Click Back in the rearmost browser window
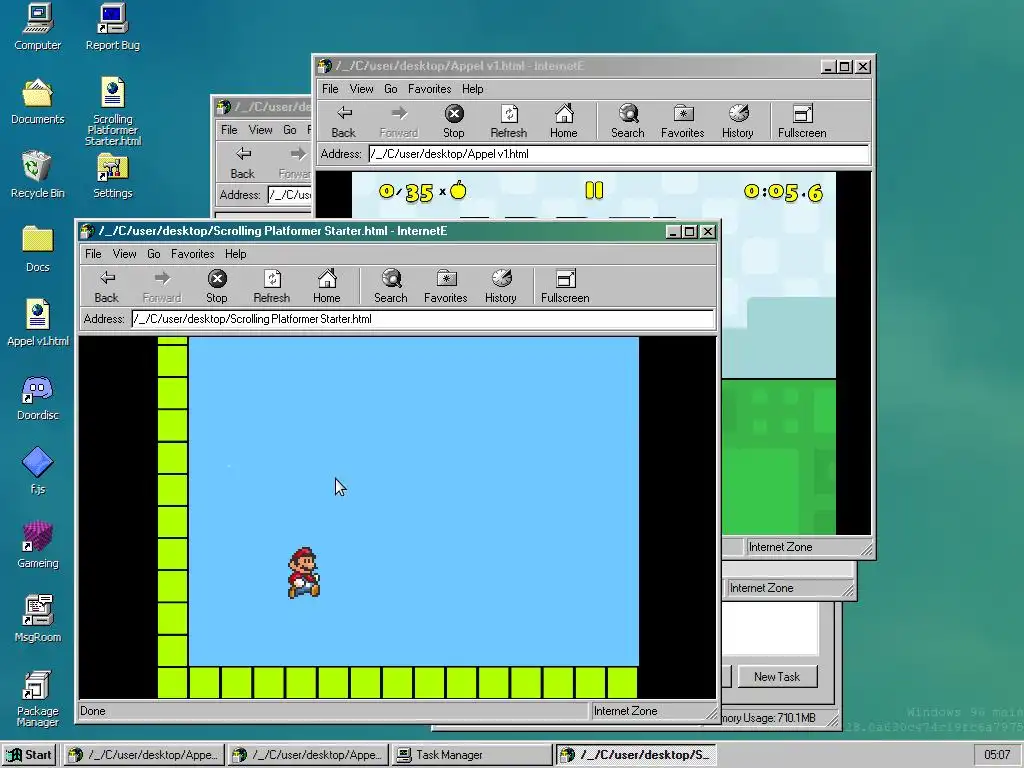The width and height of the screenshot is (1024, 768). pyautogui.click(x=242, y=163)
